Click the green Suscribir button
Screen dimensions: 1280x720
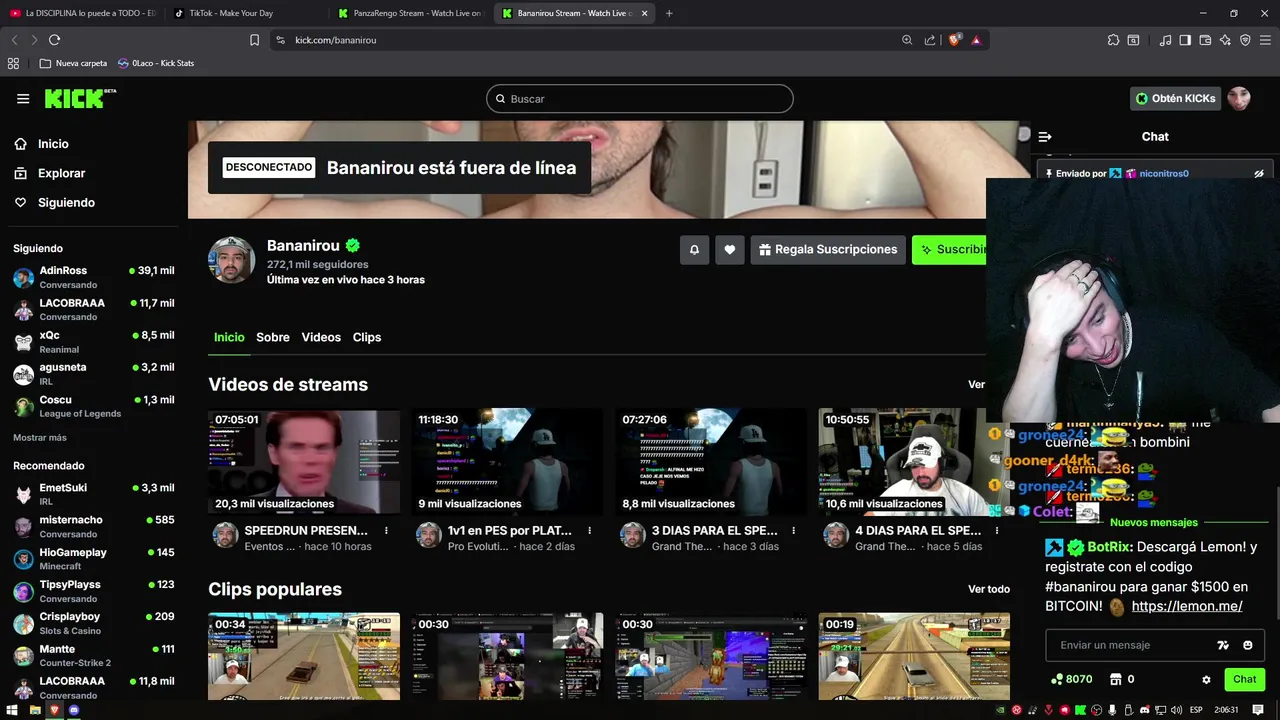[x=950, y=250]
